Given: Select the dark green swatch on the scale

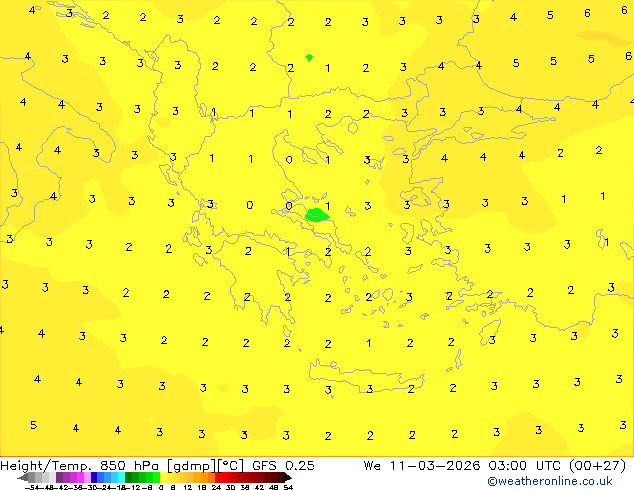Looking at the screenshot, I should pos(129,477).
